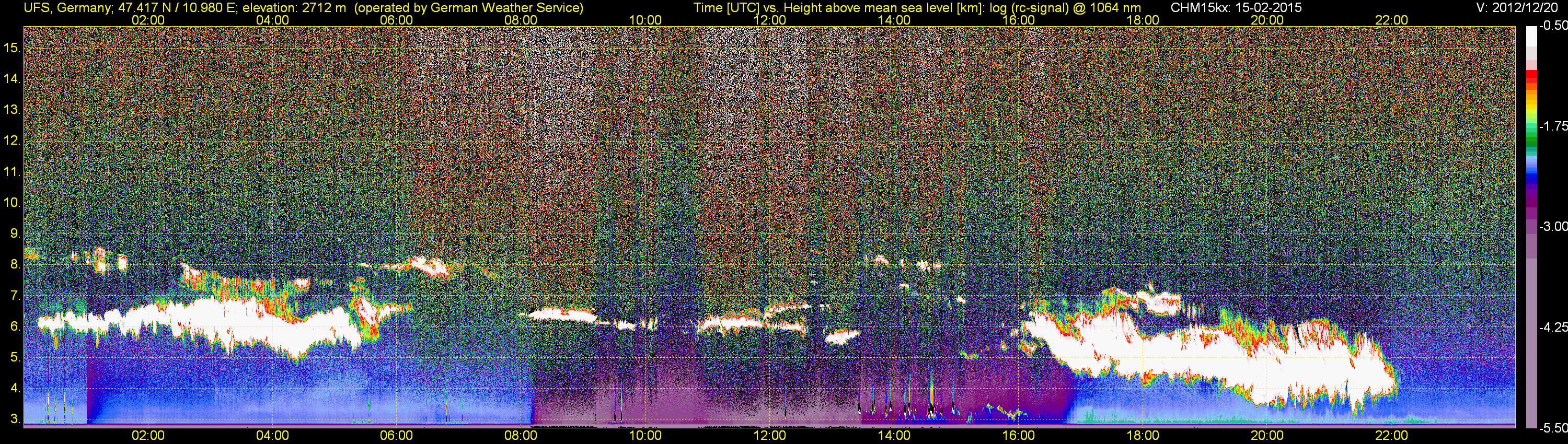Click the red band of the colorbar
The width and height of the screenshot is (1568, 444).
[x=1530, y=76]
